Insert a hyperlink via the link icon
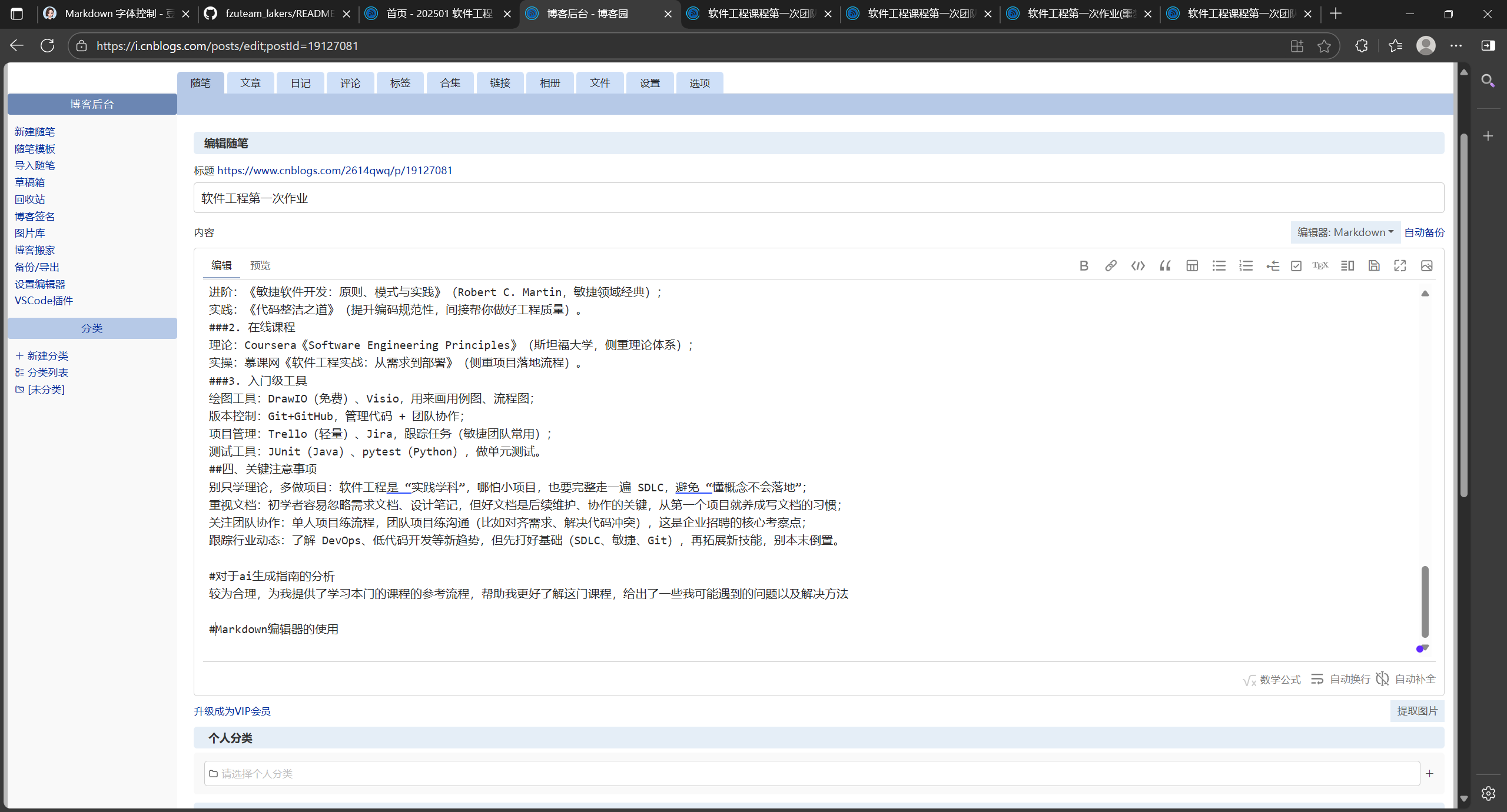 point(1111,266)
